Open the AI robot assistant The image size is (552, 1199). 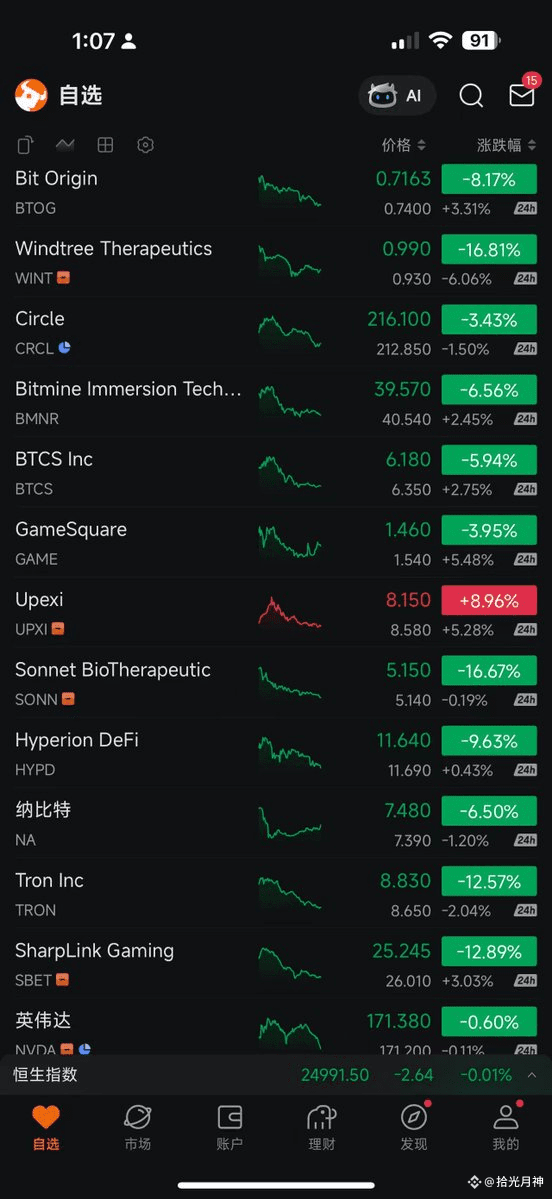point(397,96)
